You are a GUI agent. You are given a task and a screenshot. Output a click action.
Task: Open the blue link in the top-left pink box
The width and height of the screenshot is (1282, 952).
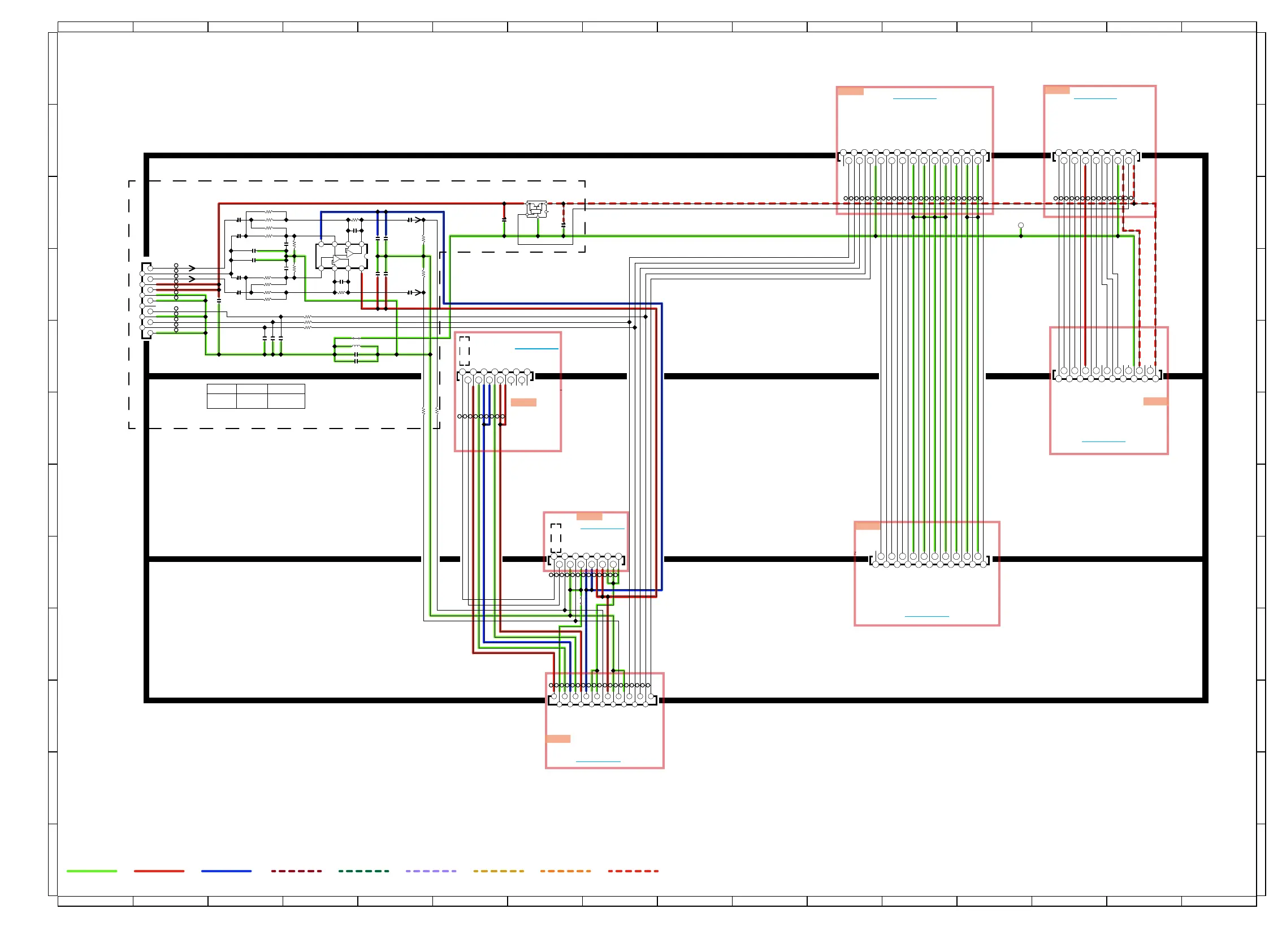click(915, 99)
